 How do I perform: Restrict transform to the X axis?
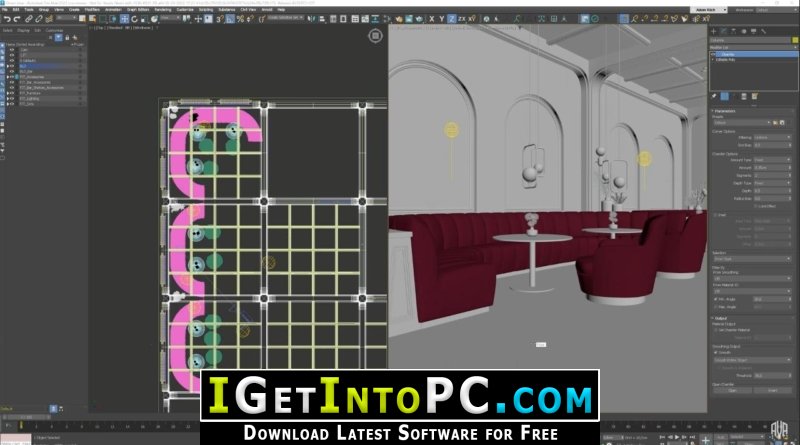tap(432, 19)
